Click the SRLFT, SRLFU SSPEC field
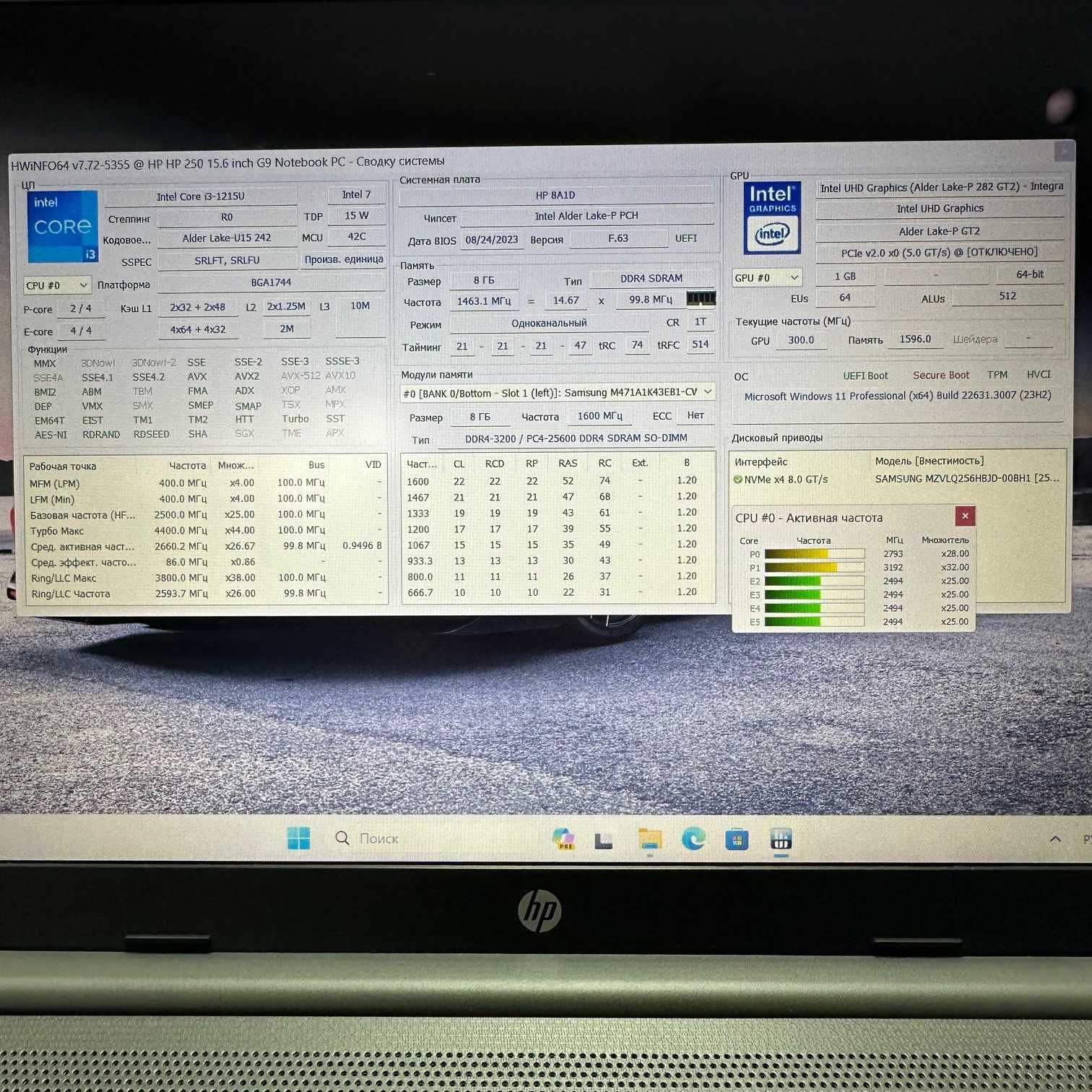 pyautogui.click(x=227, y=261)
